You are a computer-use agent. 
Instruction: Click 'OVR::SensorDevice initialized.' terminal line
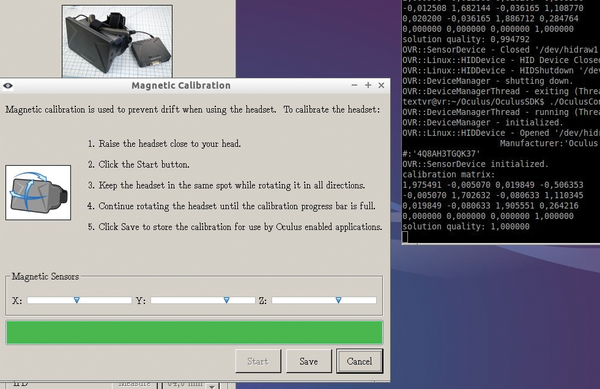point(475,164)
